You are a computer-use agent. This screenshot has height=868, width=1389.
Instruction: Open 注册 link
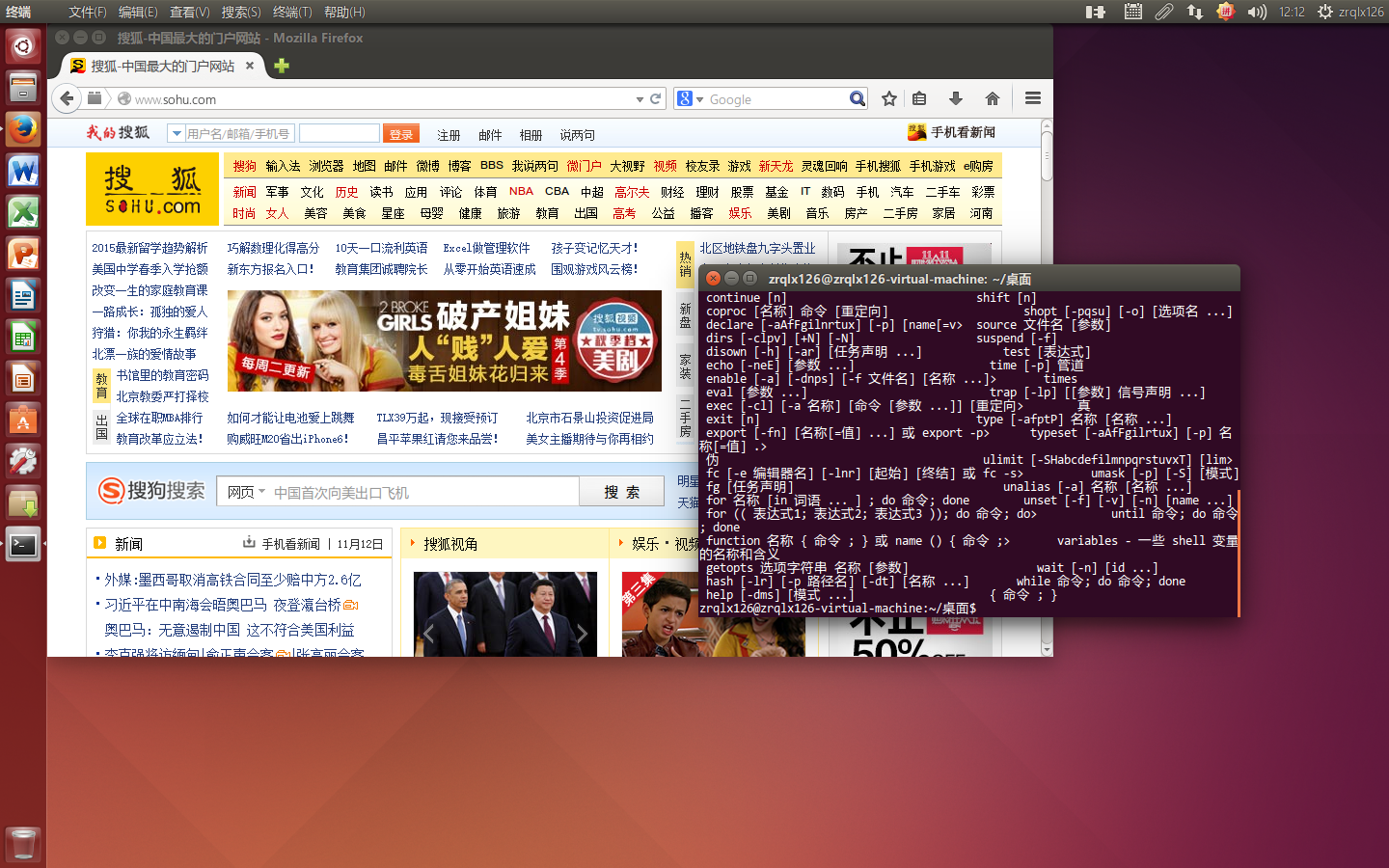tap(449, 135)
